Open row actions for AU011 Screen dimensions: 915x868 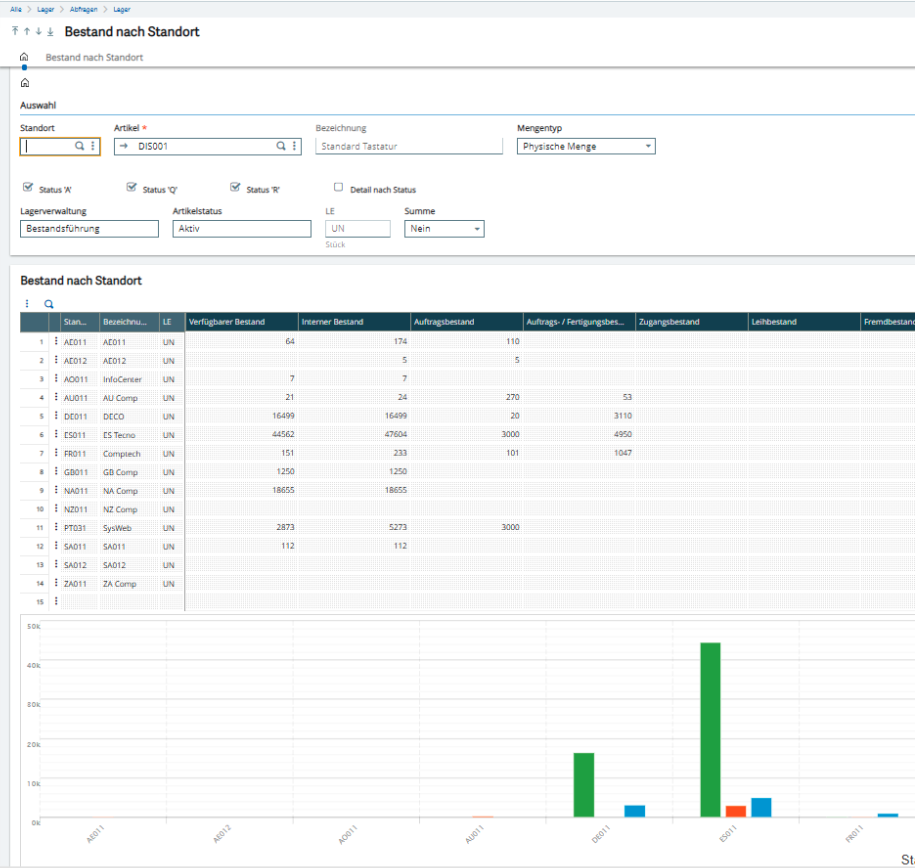point(56,397)
